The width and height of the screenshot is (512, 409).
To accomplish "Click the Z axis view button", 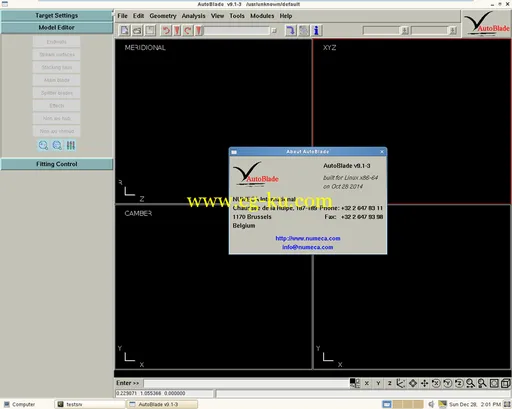I will 389,383.
